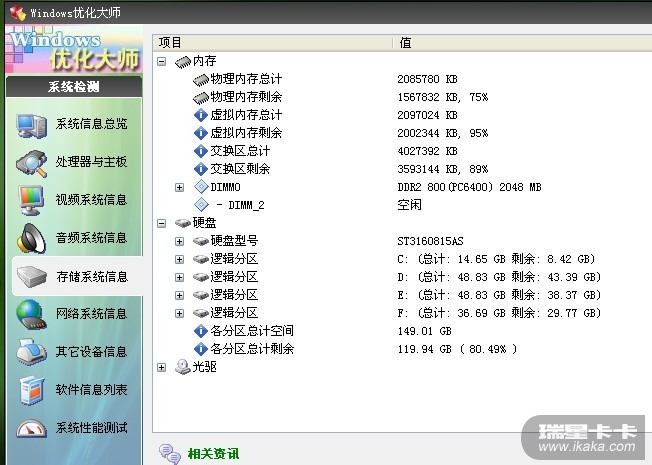Click the value 1567832 KB, 75%
The height and width of the screenshot is (465, 652).
(x=442, y=97)
